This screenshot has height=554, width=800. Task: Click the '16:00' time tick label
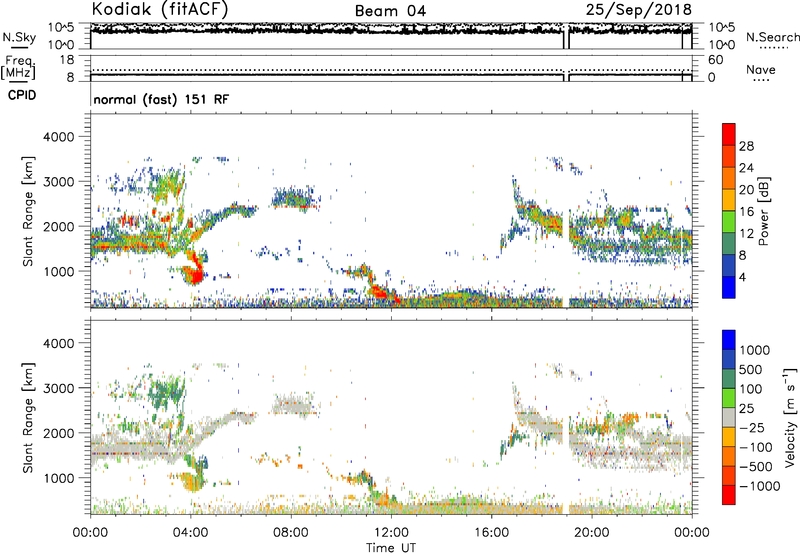pos(491,533)
